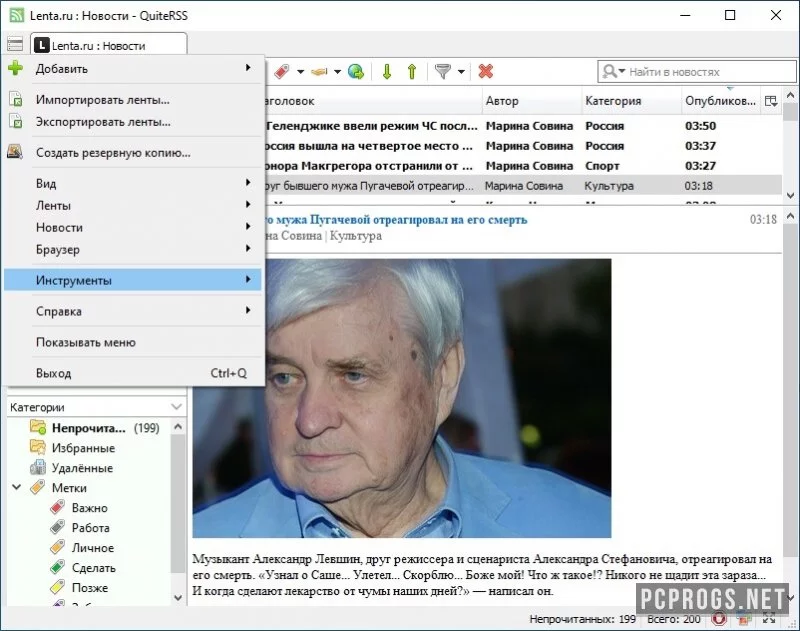Select the Спорт news row at 03:27
Image resolution: width=800 pixels, height=631 pixels.
523,166
